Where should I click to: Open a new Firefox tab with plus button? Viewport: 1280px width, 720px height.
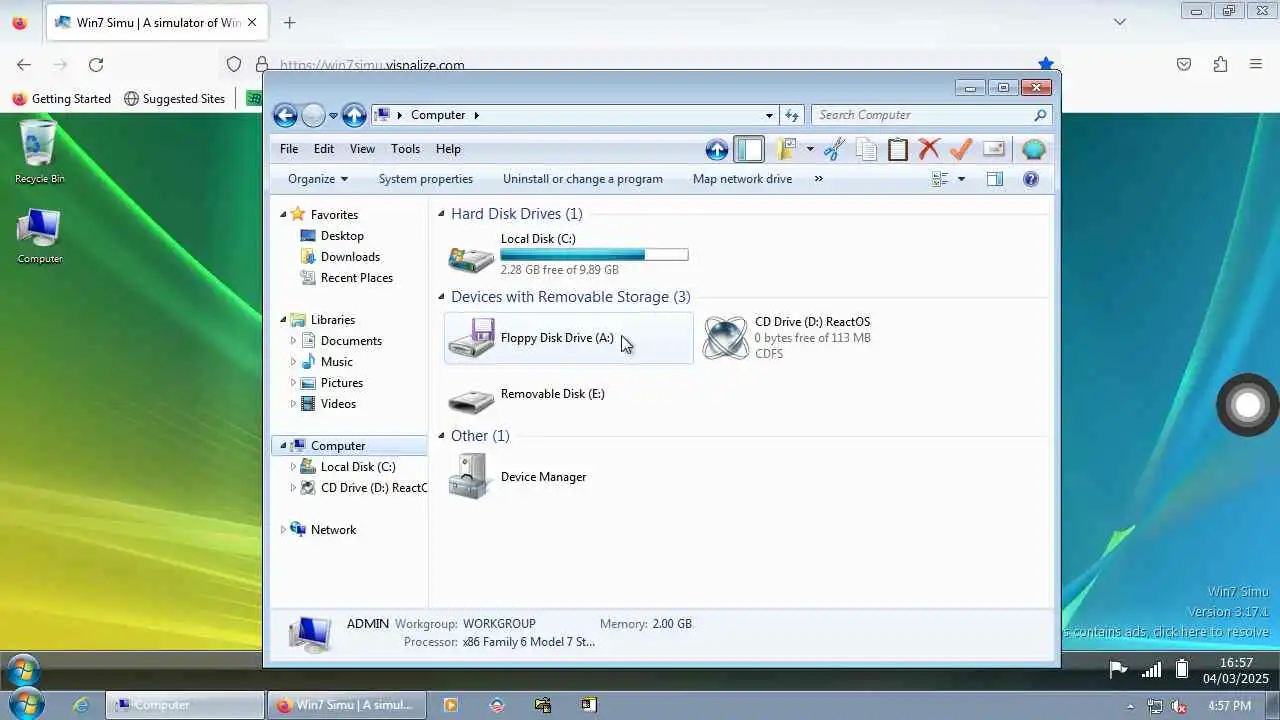tap(289, 22)
